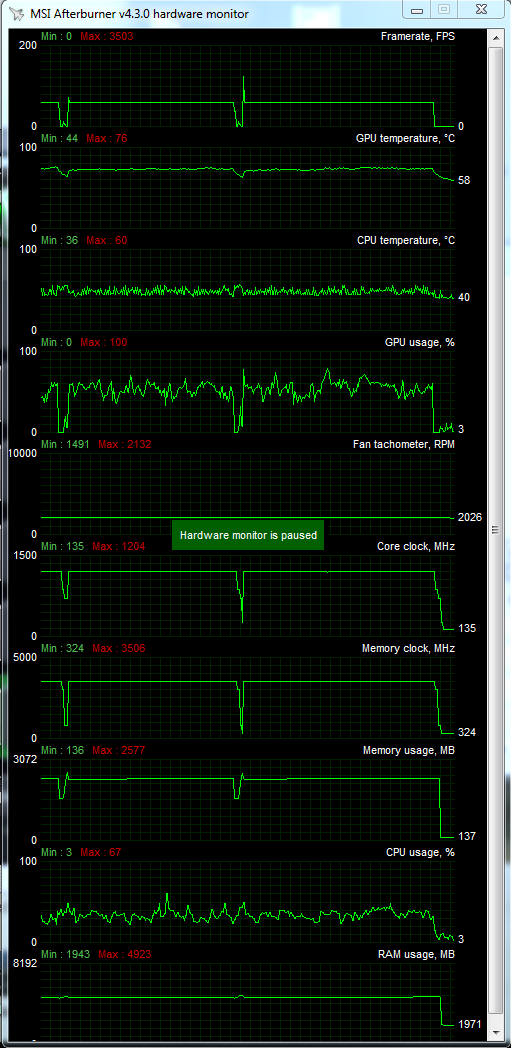Click RAM usage 'Min : 1943' value
Screen dimensions: 511x1048
click(x=65, y=954)
